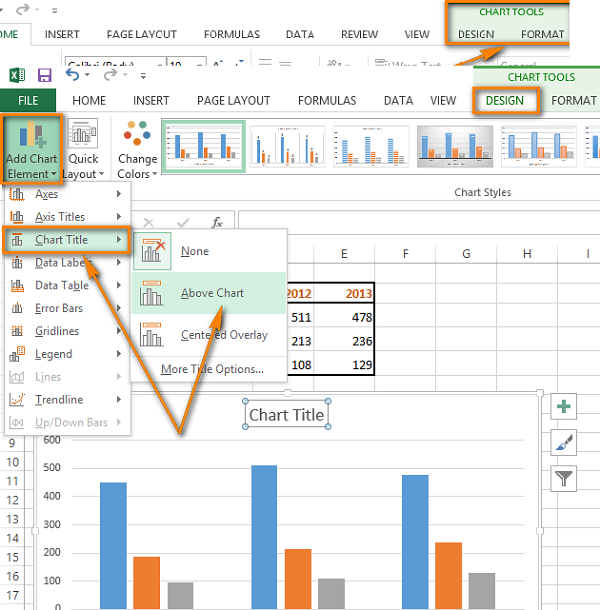
Task: Click the Save icon in quick access toolbar
Action: (x=44, y=76)
